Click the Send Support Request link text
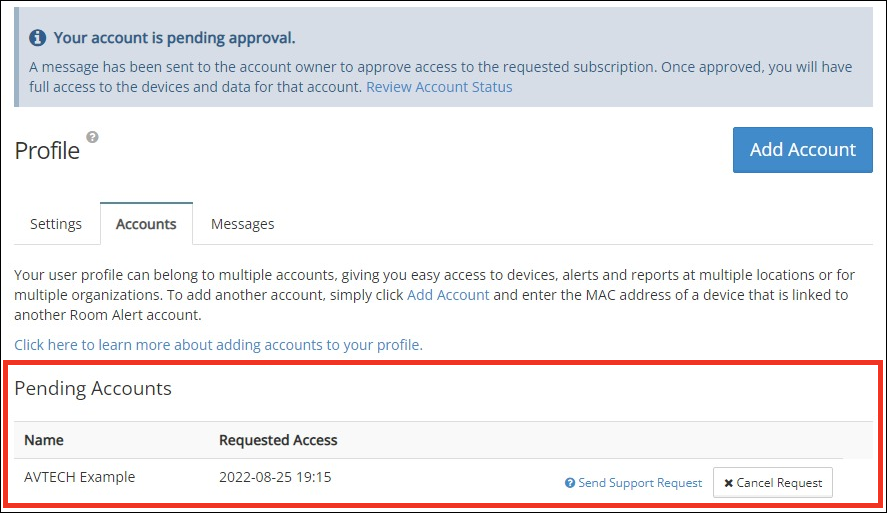 (x=640, y=483)
